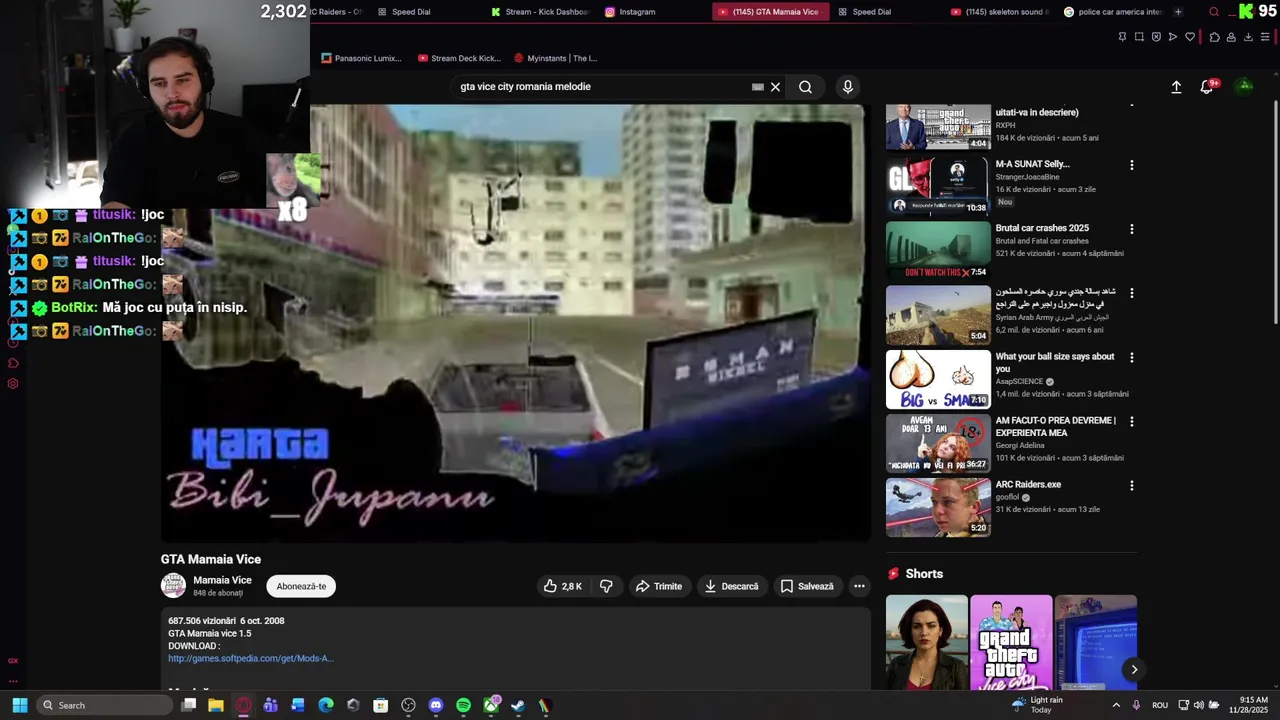This screenshot has width=1280, height=720.
Task: Open options menu for Brutal car crashes 2025
Action: 1132,229
